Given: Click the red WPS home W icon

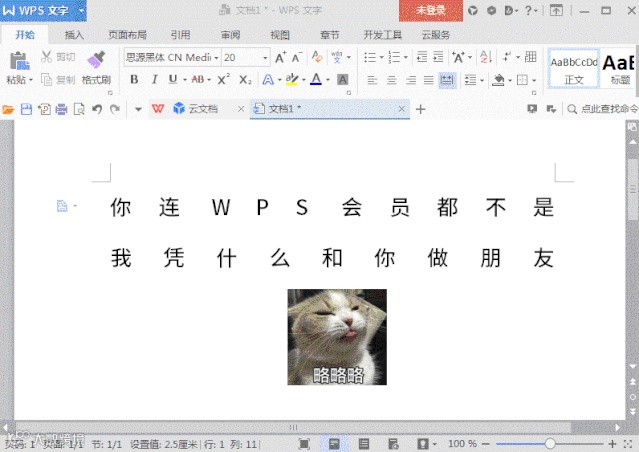Looking at the screenshot, I should (158, 109).
